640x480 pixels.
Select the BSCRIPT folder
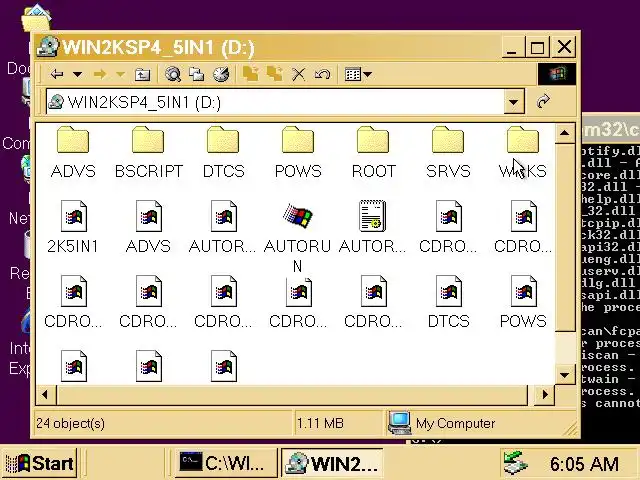149,152
